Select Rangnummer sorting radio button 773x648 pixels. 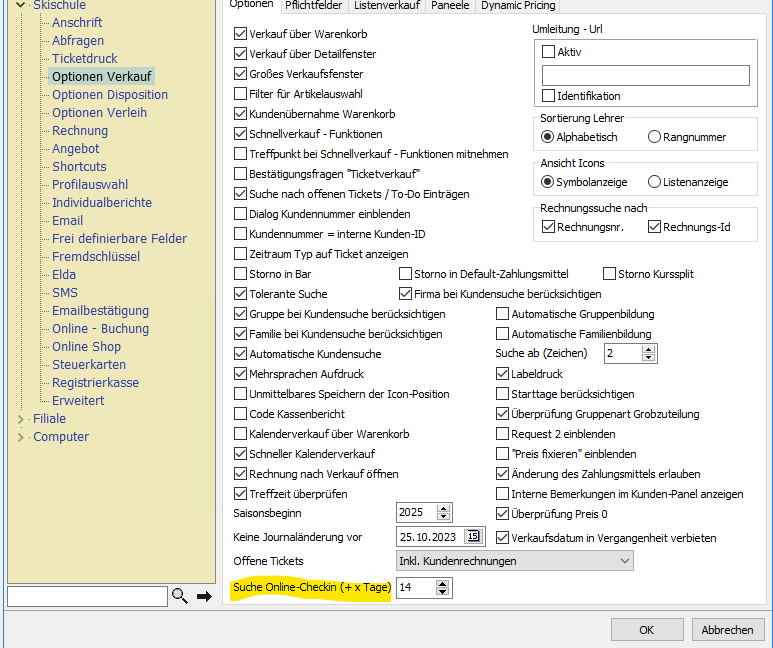655,137
